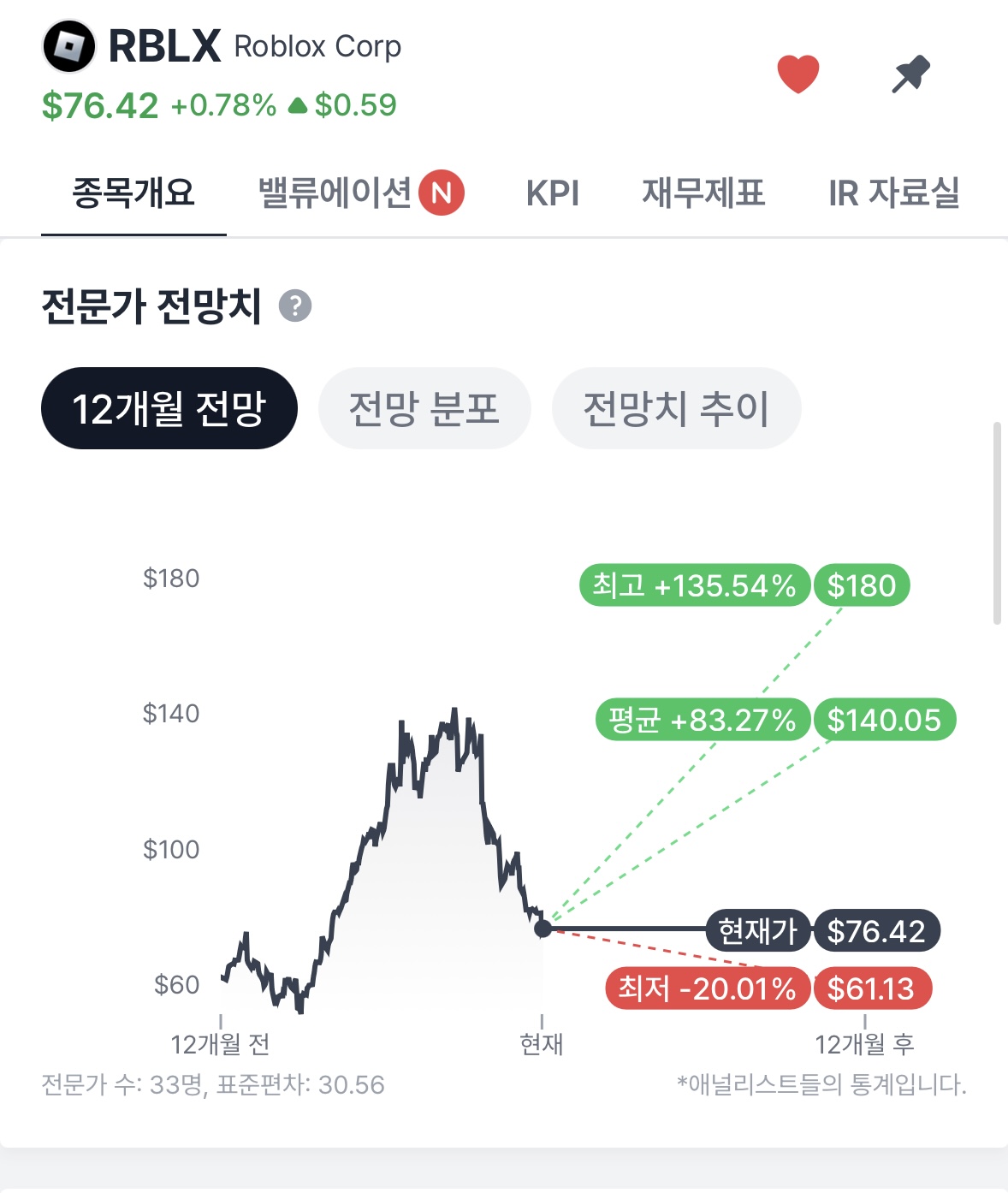Tap the $140.05 average target badge
The width and height of the screenshot is (1008, 1193).
tap(884, 720)
